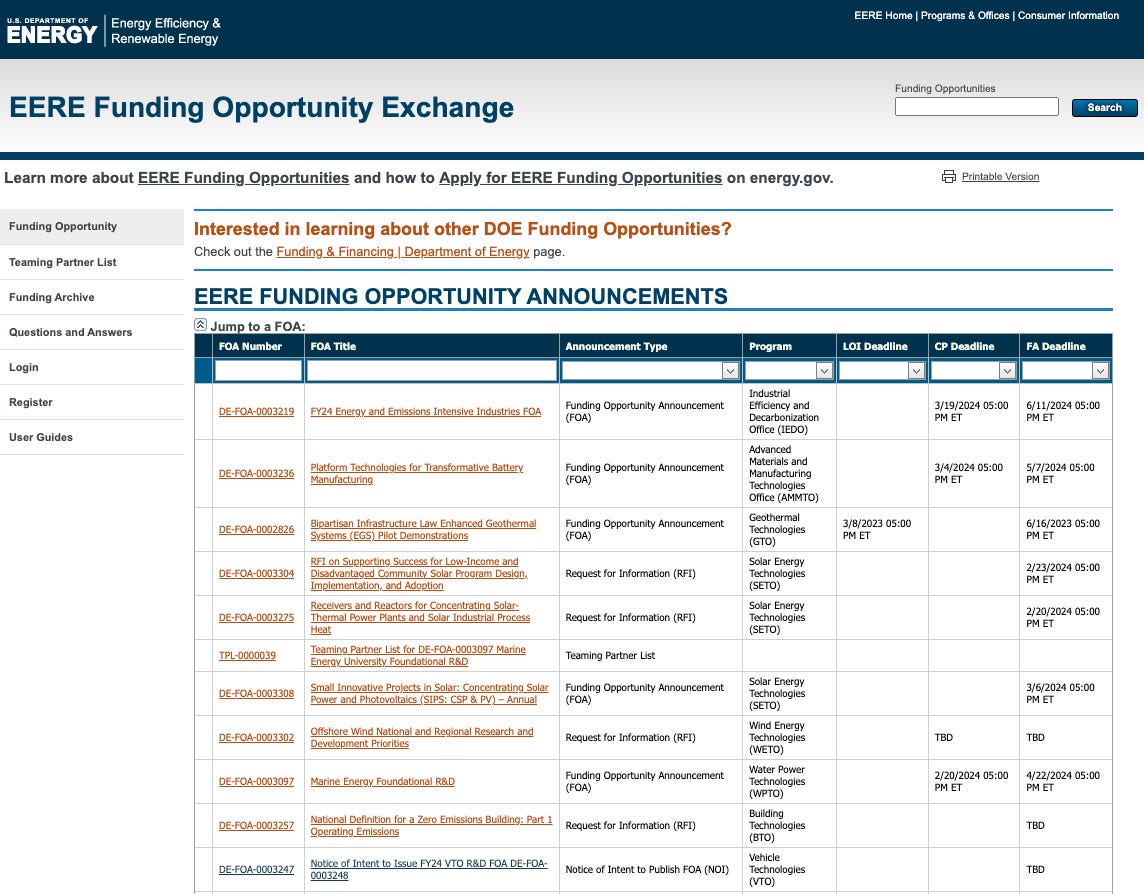Image resolution: width=1144 pixels, height=894 pixels.
Task: Open FY24 Energy and Emissions Intensive Industries FOA
Action: [426, 412]
